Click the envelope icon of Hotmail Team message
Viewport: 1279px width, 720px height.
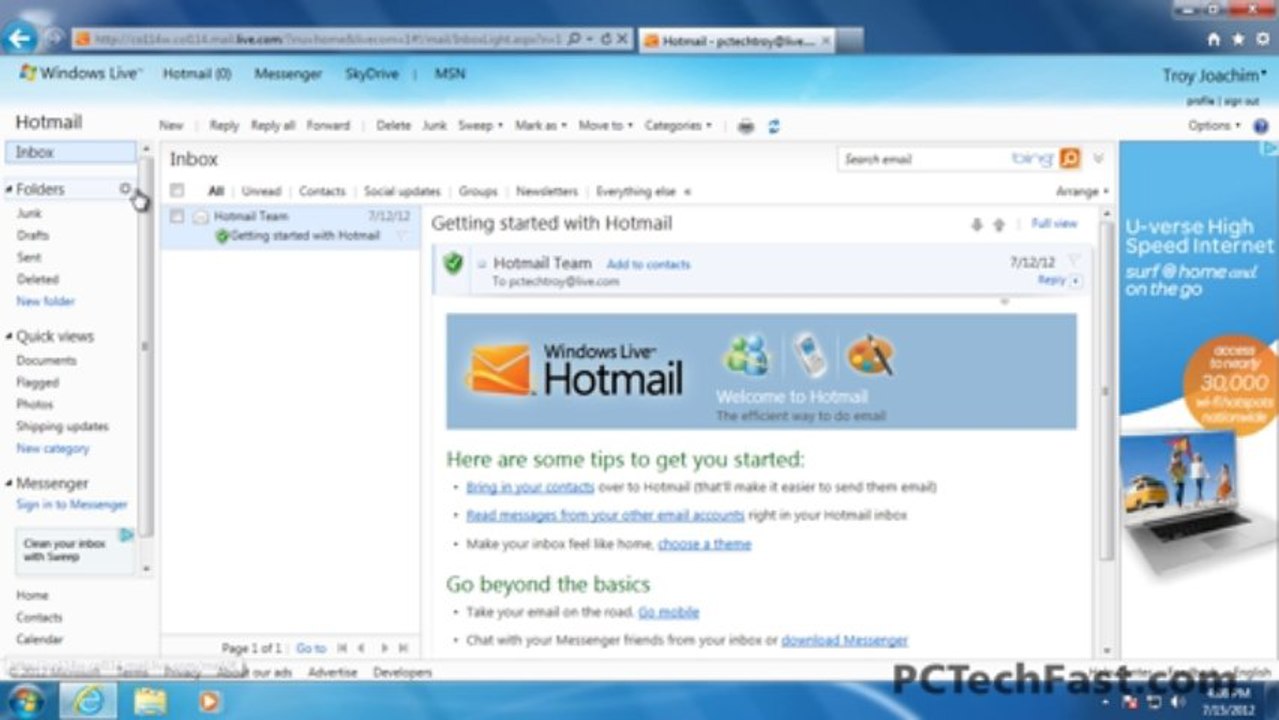200,216
